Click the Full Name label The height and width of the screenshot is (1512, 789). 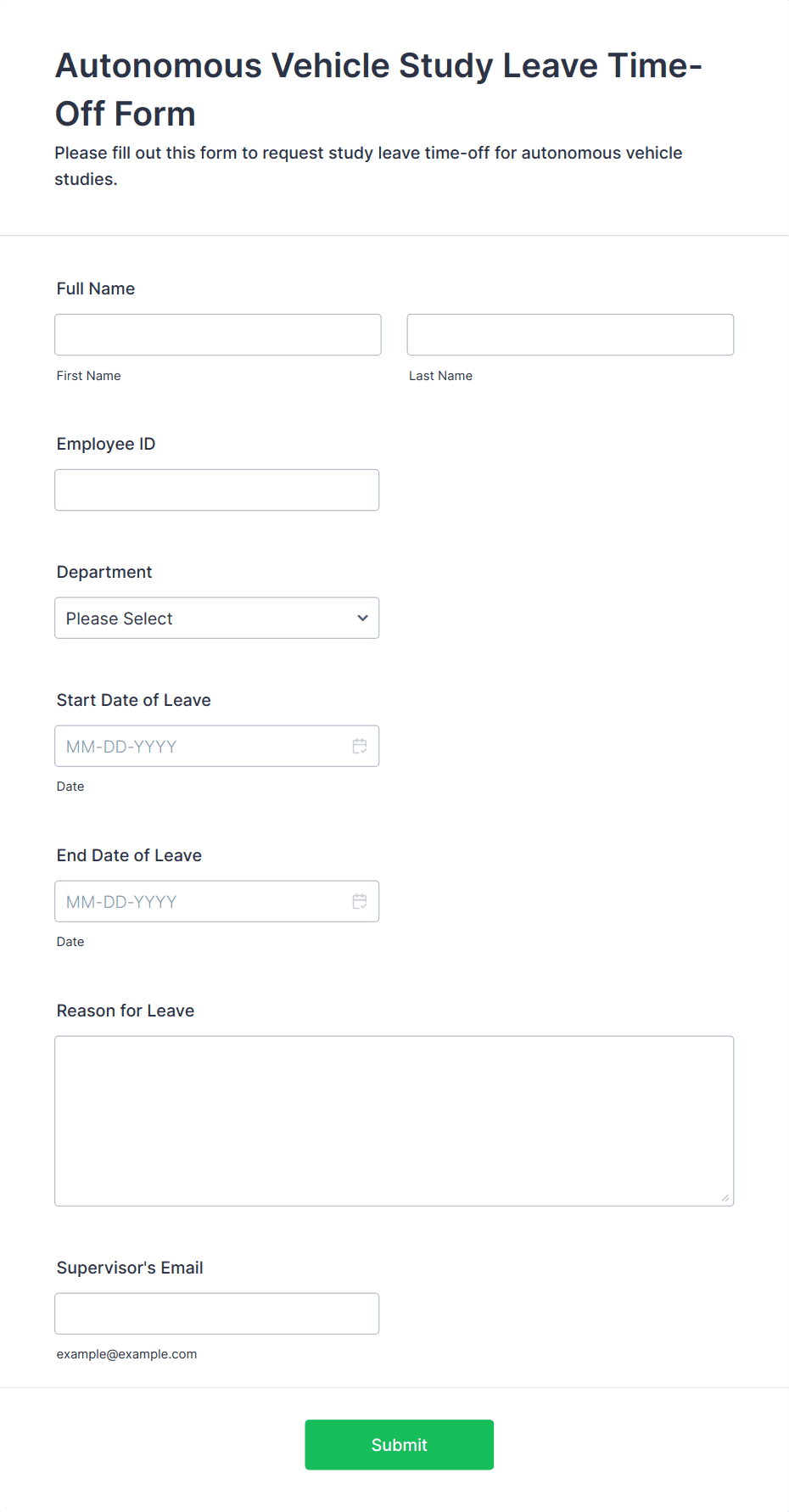coord(96,288)
